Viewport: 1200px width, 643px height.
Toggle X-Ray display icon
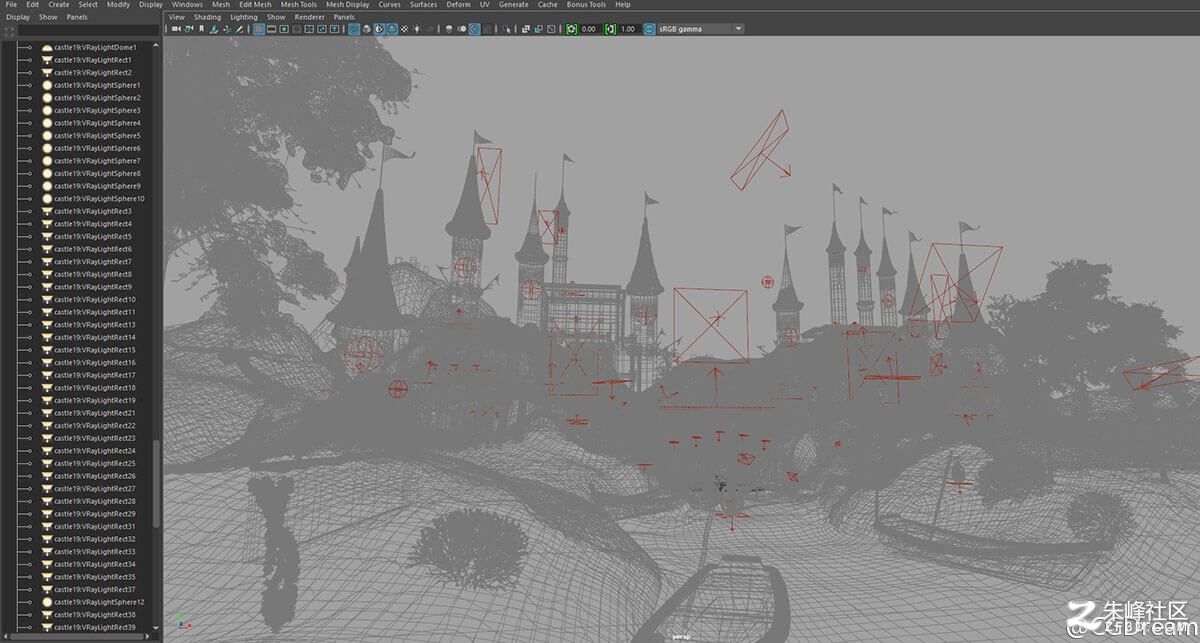click(525, 29)
